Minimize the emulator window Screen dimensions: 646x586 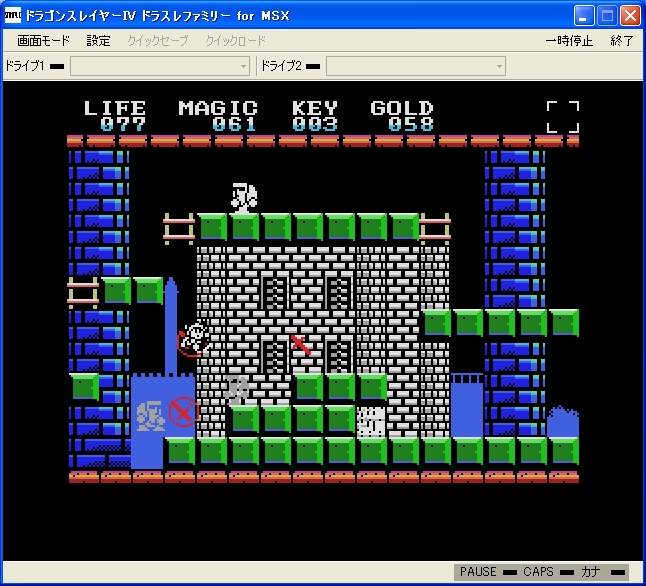(x=584, y=16)
